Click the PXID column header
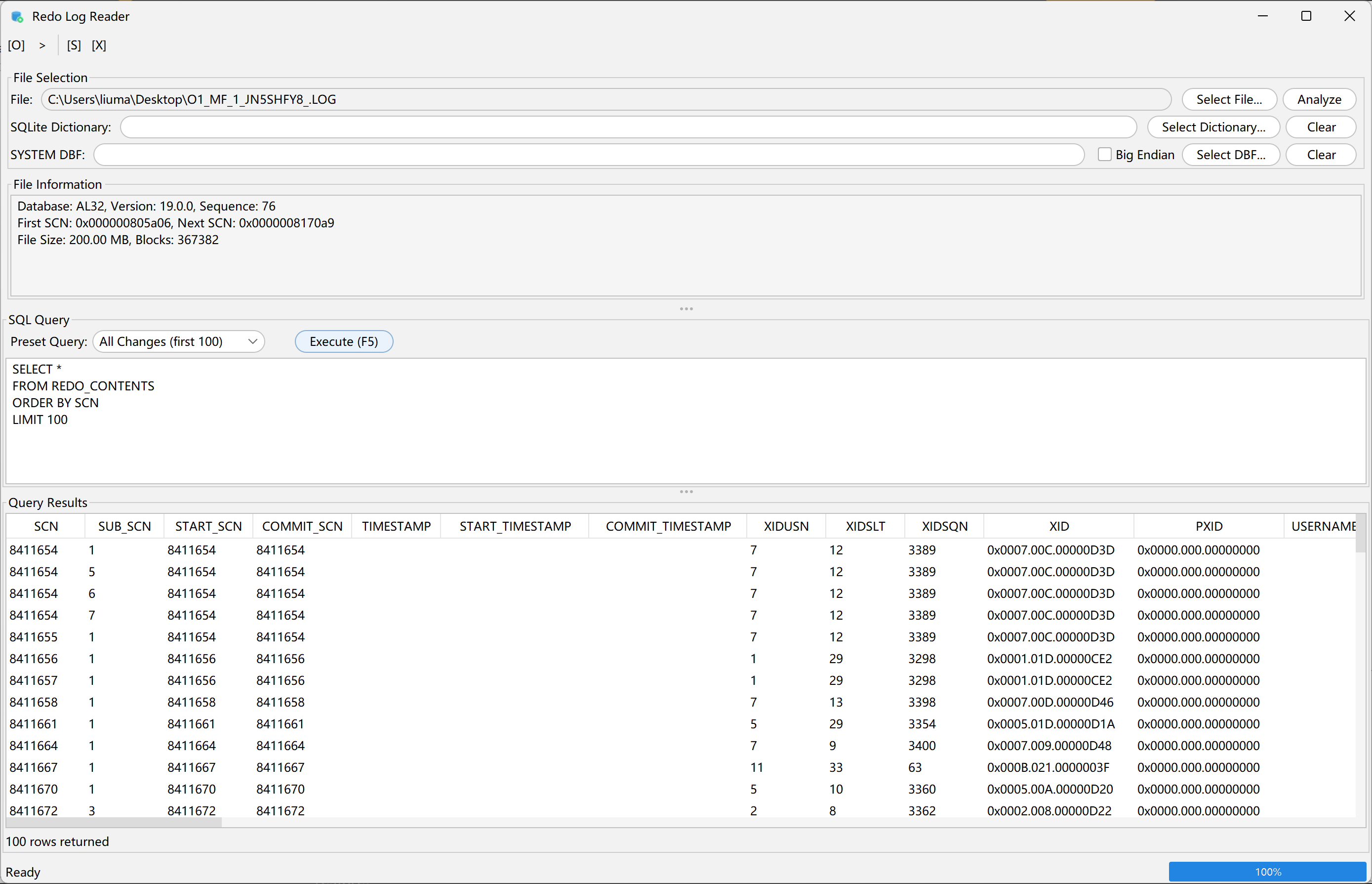This screenshot has height=884, width=1372. click(1209, 526)
